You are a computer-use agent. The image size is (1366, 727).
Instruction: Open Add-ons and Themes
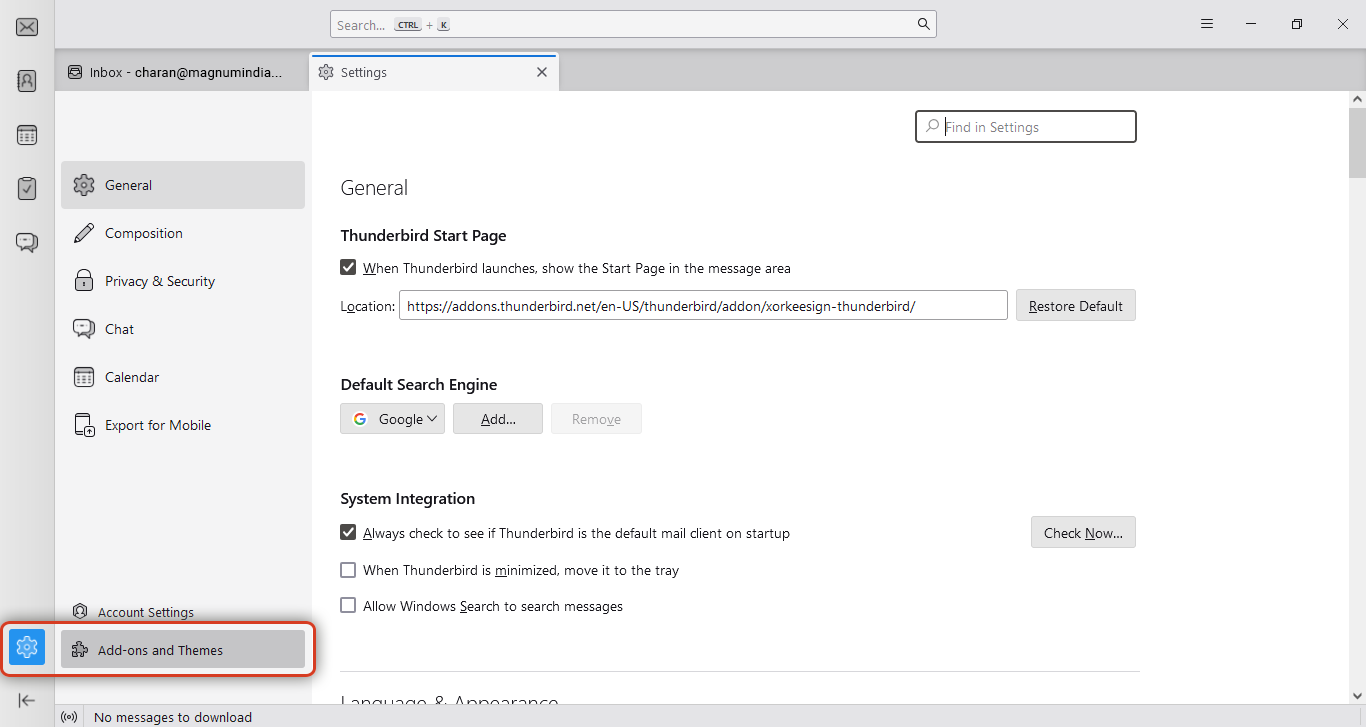(x=183, y=649)
